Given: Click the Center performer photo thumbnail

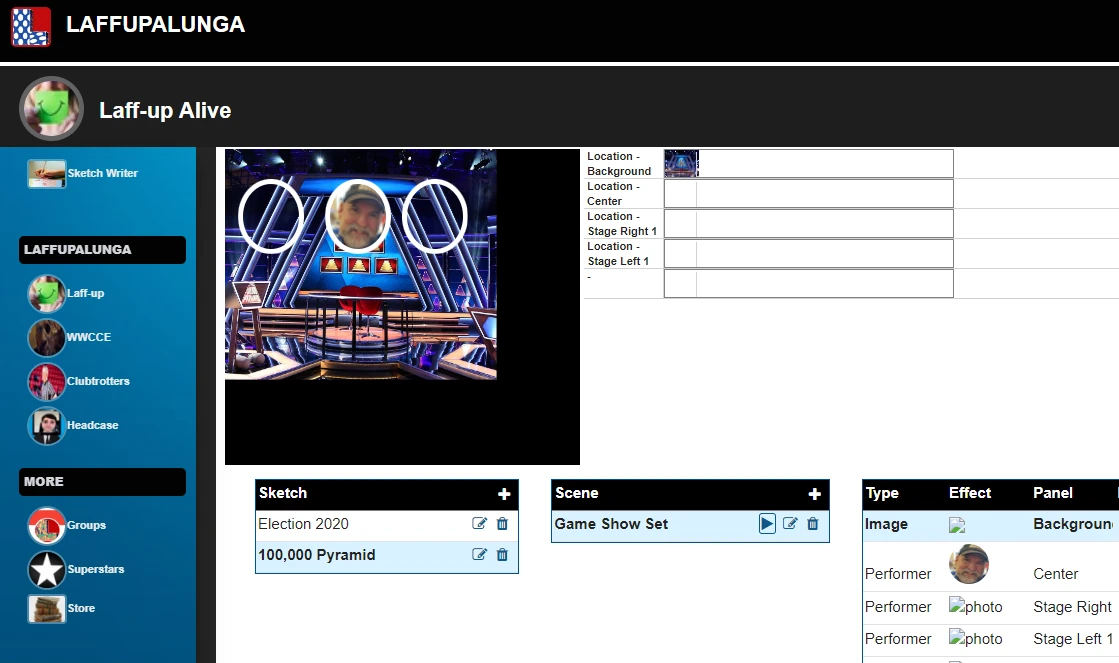Looking at the screenshot, I should pyautogui.click(x=968, y=565).
